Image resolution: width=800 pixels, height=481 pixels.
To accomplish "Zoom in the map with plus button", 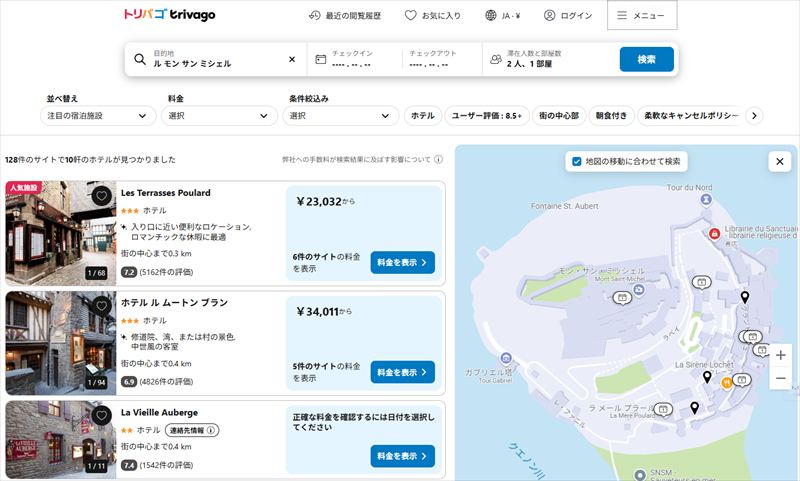I will click(781, 356).
